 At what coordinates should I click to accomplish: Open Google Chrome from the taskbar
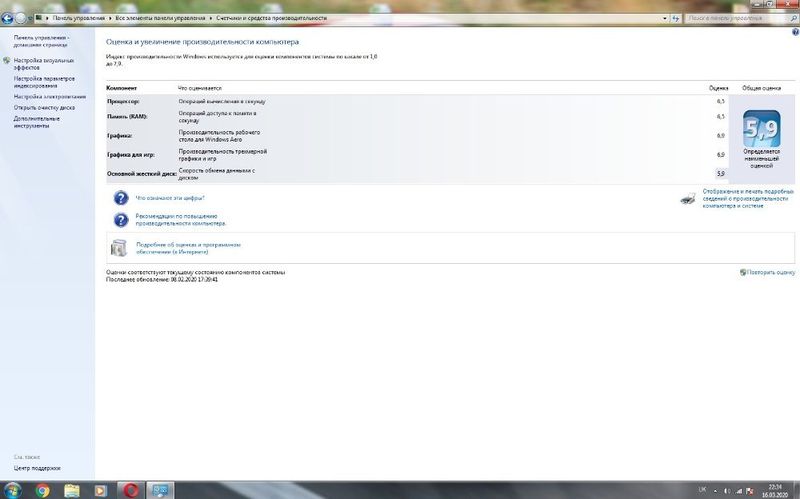tap(43, 490)
